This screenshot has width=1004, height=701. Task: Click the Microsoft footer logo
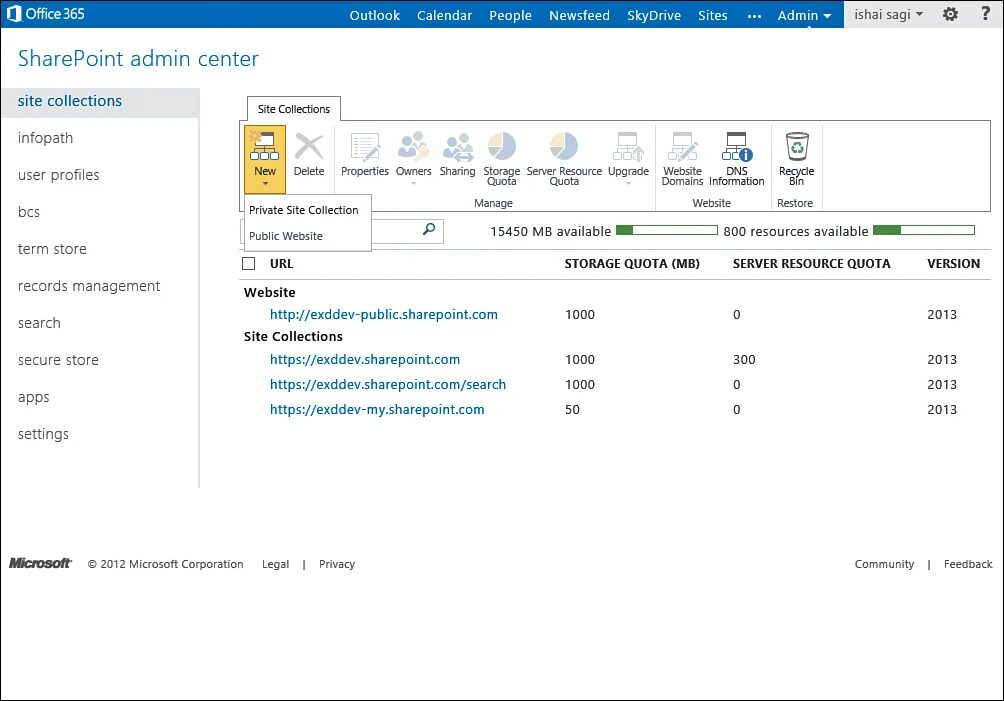(x=40, y=563)
